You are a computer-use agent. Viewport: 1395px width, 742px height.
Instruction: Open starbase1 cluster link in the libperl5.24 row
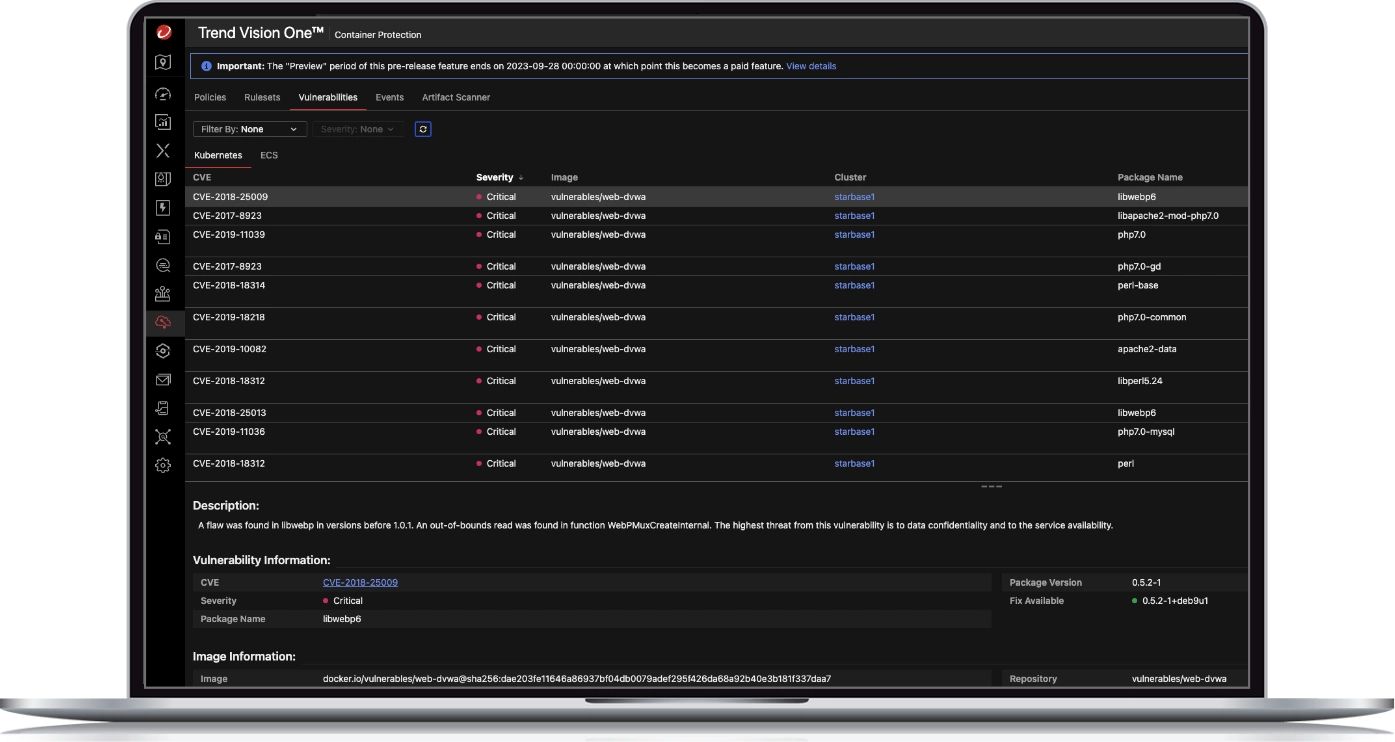855,381
